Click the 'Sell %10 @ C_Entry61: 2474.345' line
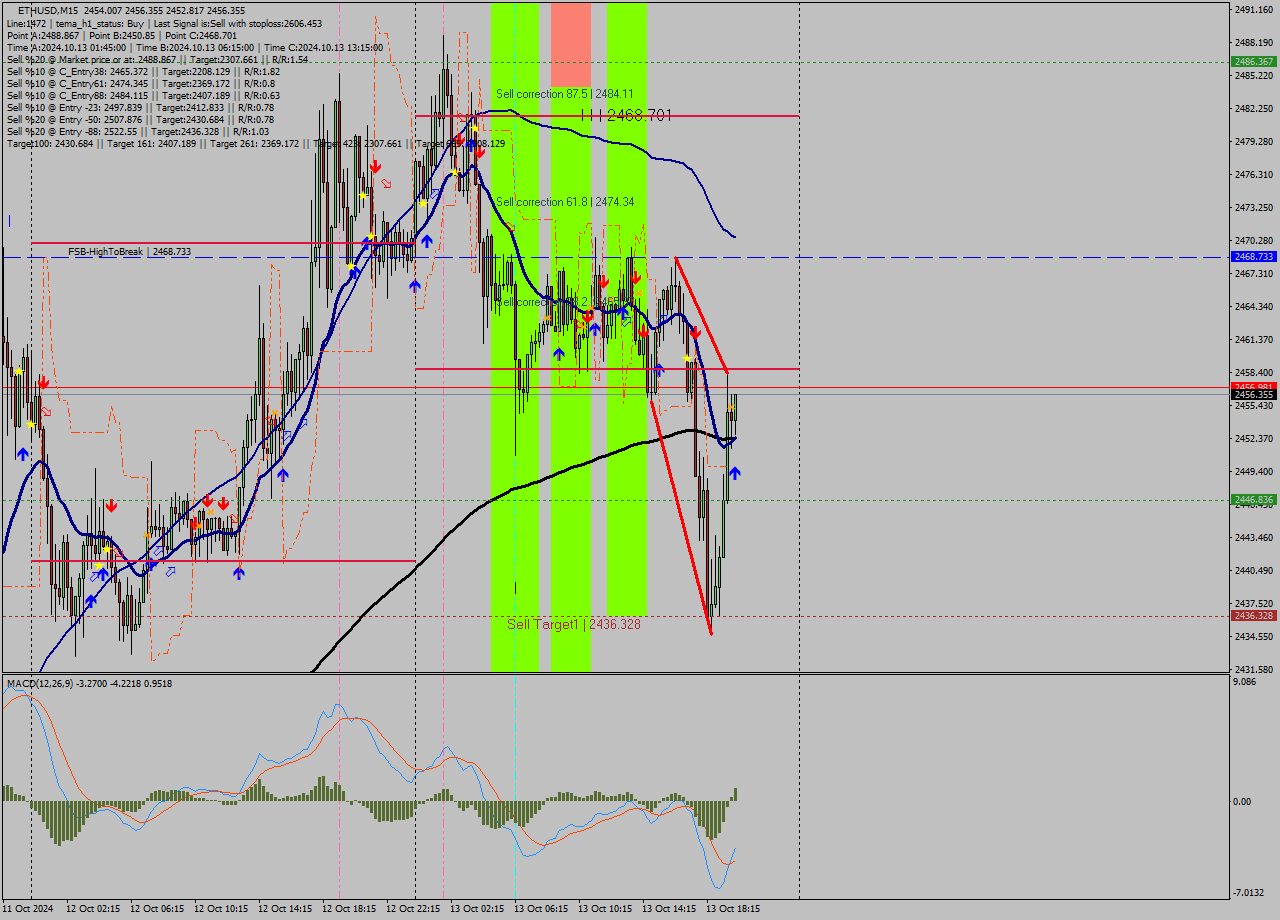 [141, 83]
